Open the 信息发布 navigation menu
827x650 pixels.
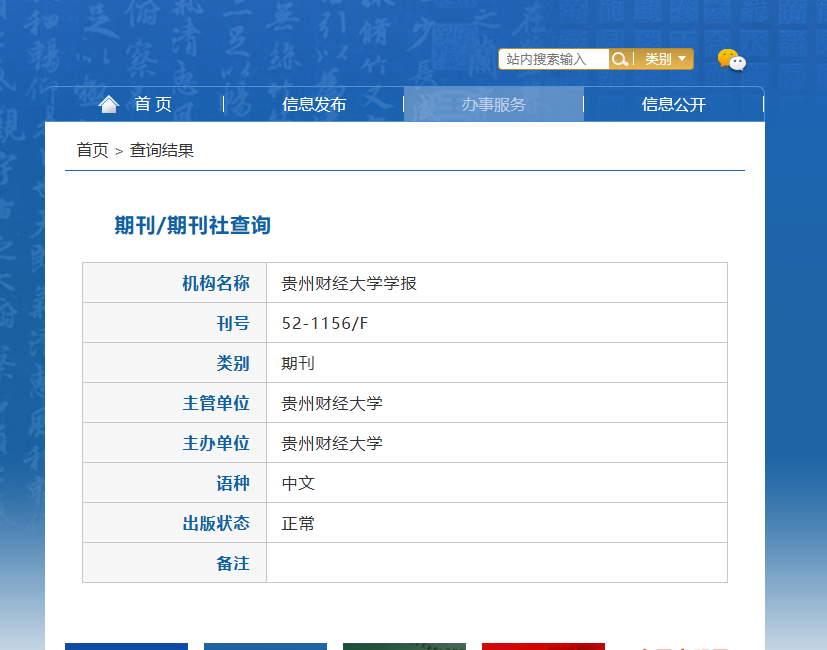(314, 104)
